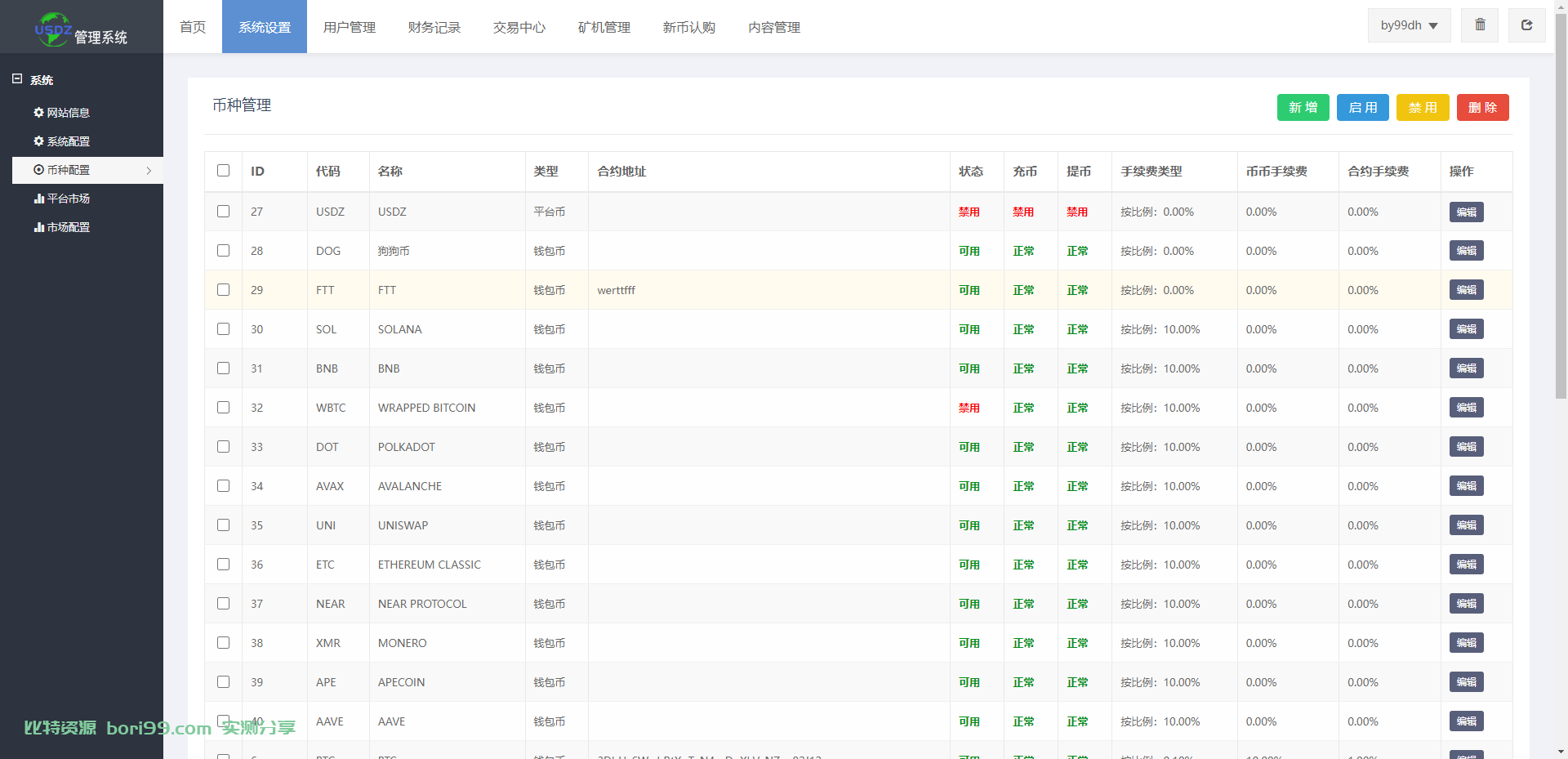The width and height of the screenshot is (1568, 759).
Task: Click gear icon beside 系统配置
Action: (38, 141)
